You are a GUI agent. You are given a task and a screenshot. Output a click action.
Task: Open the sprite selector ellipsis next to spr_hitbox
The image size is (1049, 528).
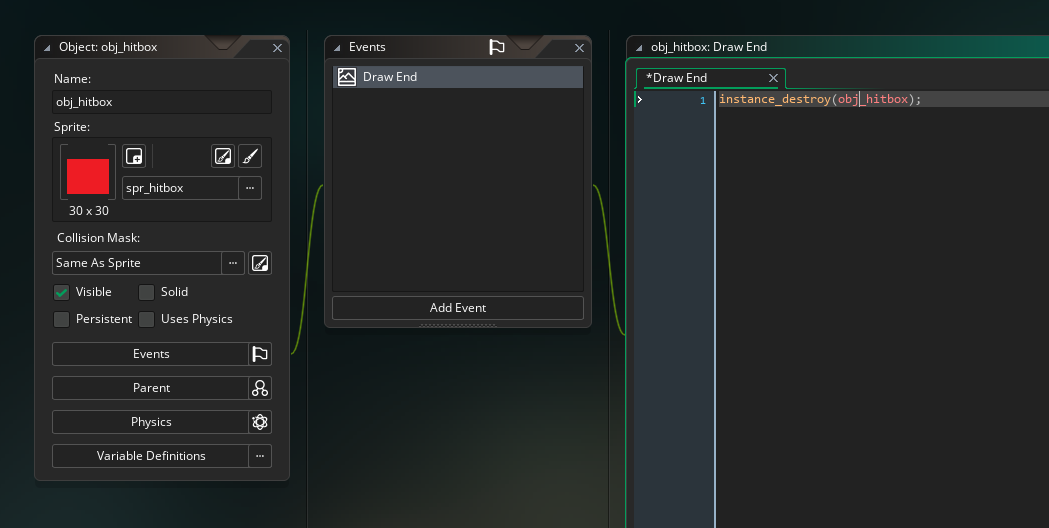click(250, 188)
